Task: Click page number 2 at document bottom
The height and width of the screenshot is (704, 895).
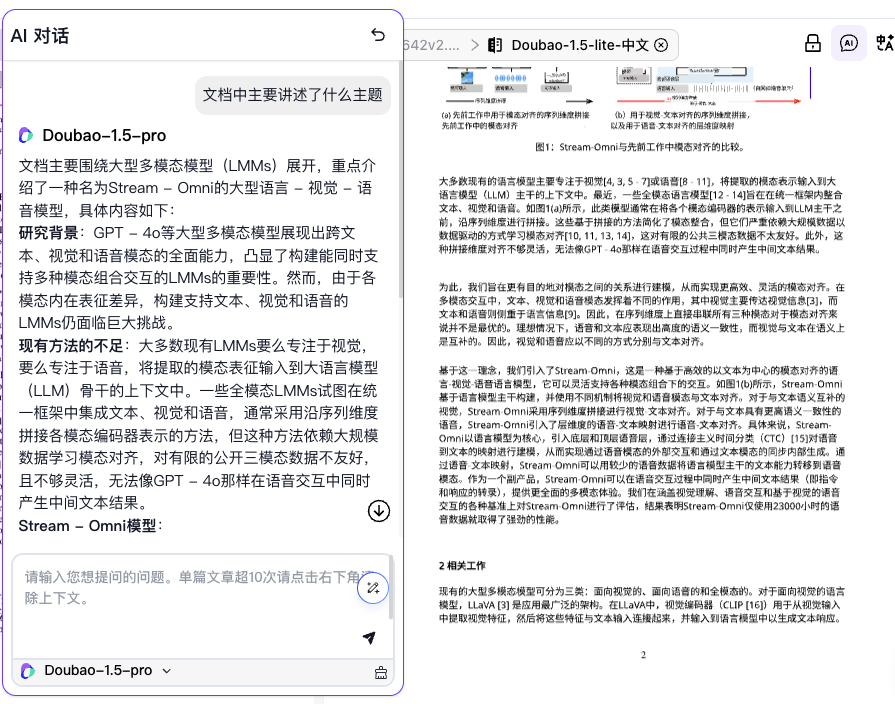Action: point(643,655)
